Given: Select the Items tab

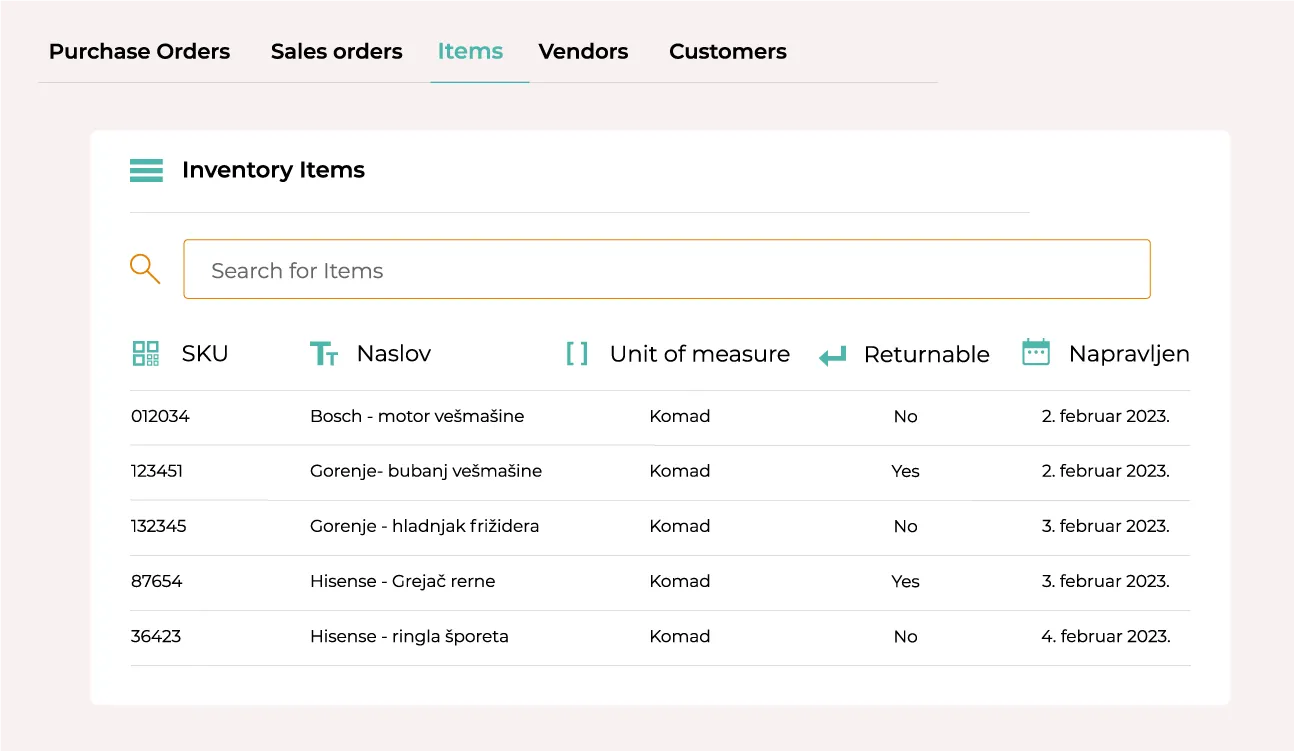Looking at the screenshot, I should pos(470,51).
